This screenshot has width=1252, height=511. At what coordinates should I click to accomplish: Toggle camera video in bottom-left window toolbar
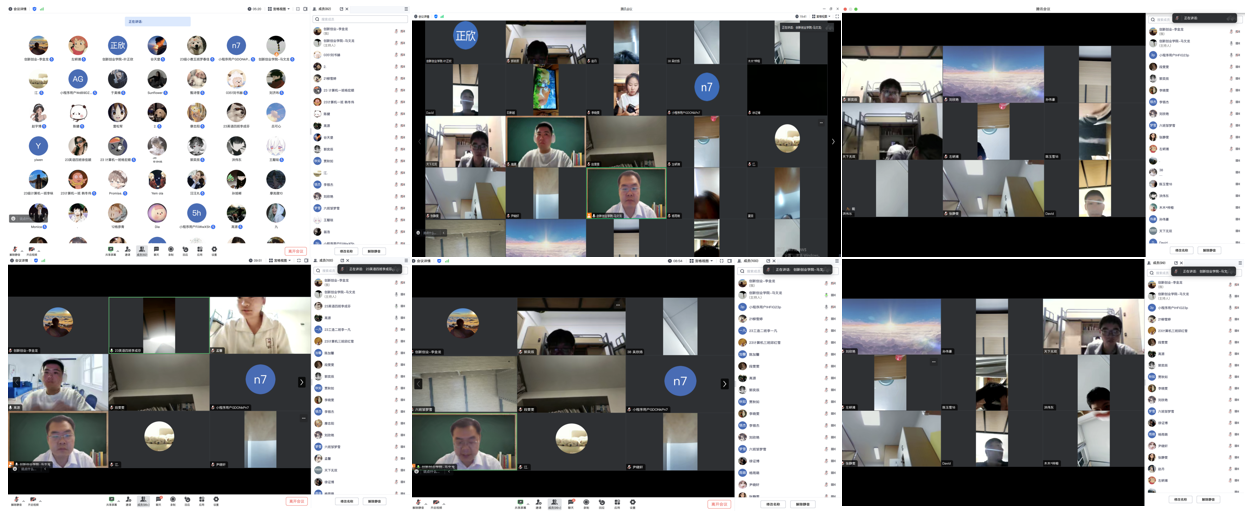(x=32, y=499)
